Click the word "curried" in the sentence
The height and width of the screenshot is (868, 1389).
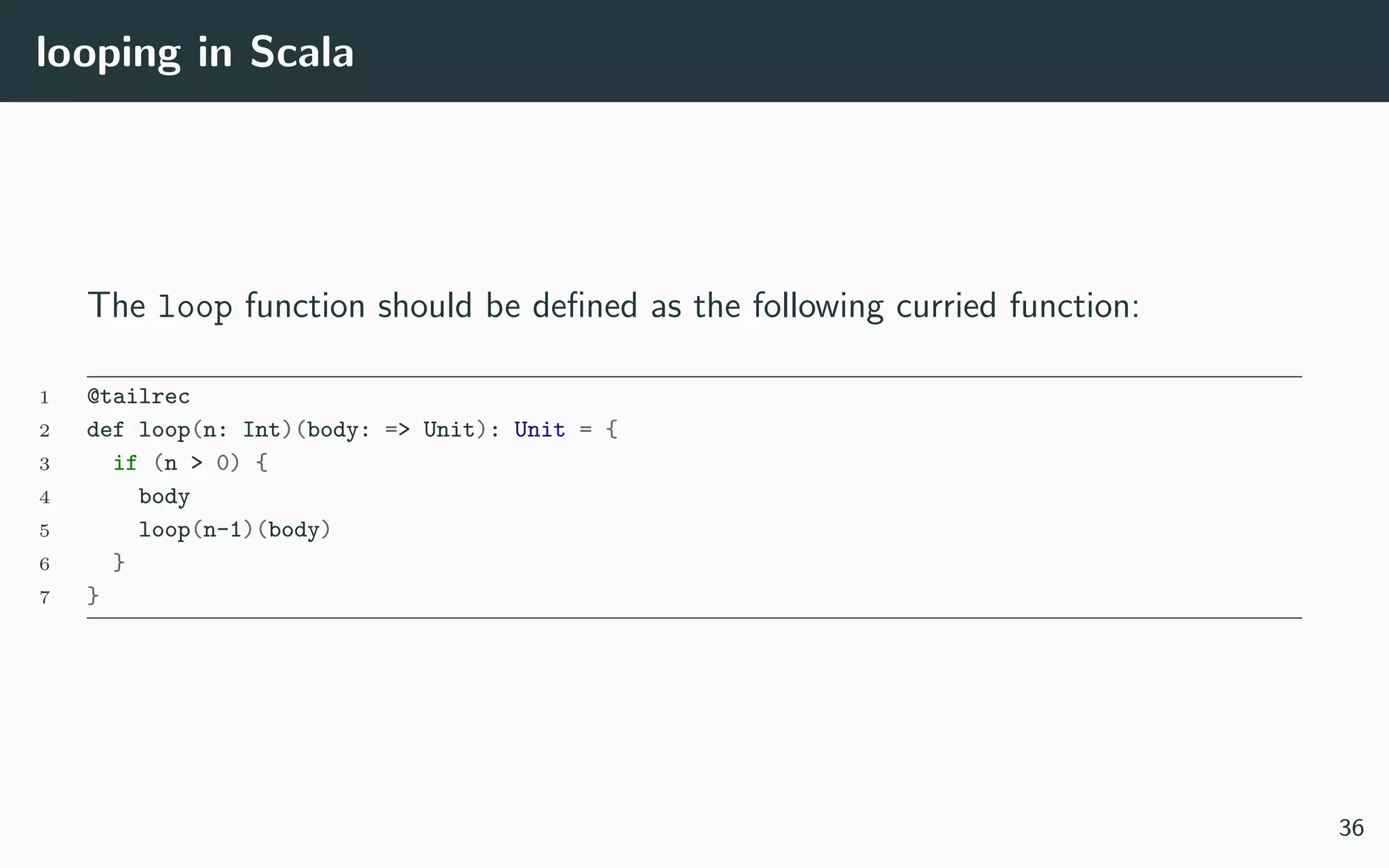(x=945, y=306)
